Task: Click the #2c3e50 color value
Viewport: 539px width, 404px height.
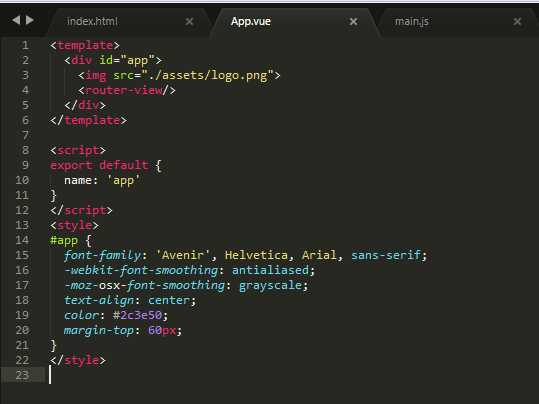Action: (x=138, y=315)
